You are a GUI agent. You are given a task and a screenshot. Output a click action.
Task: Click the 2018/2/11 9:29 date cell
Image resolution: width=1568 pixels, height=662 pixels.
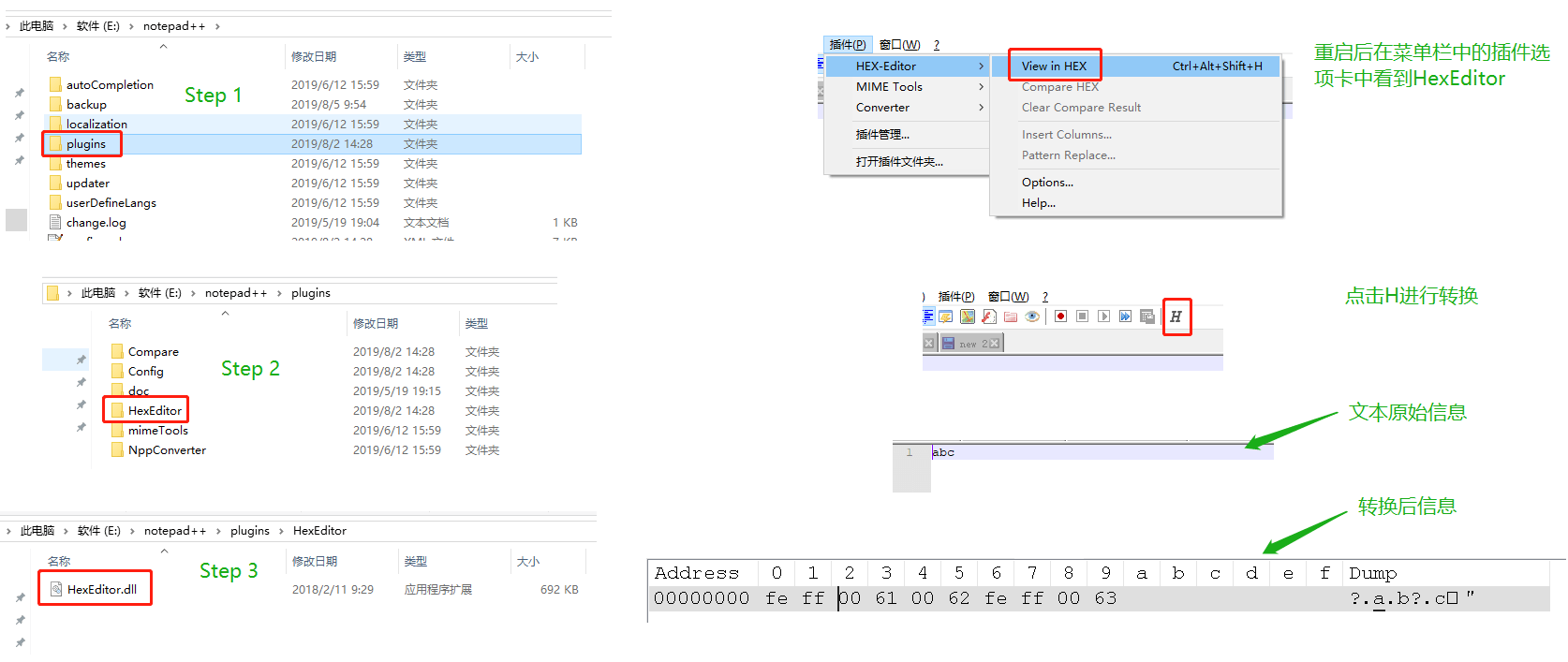tap(333, 590)
